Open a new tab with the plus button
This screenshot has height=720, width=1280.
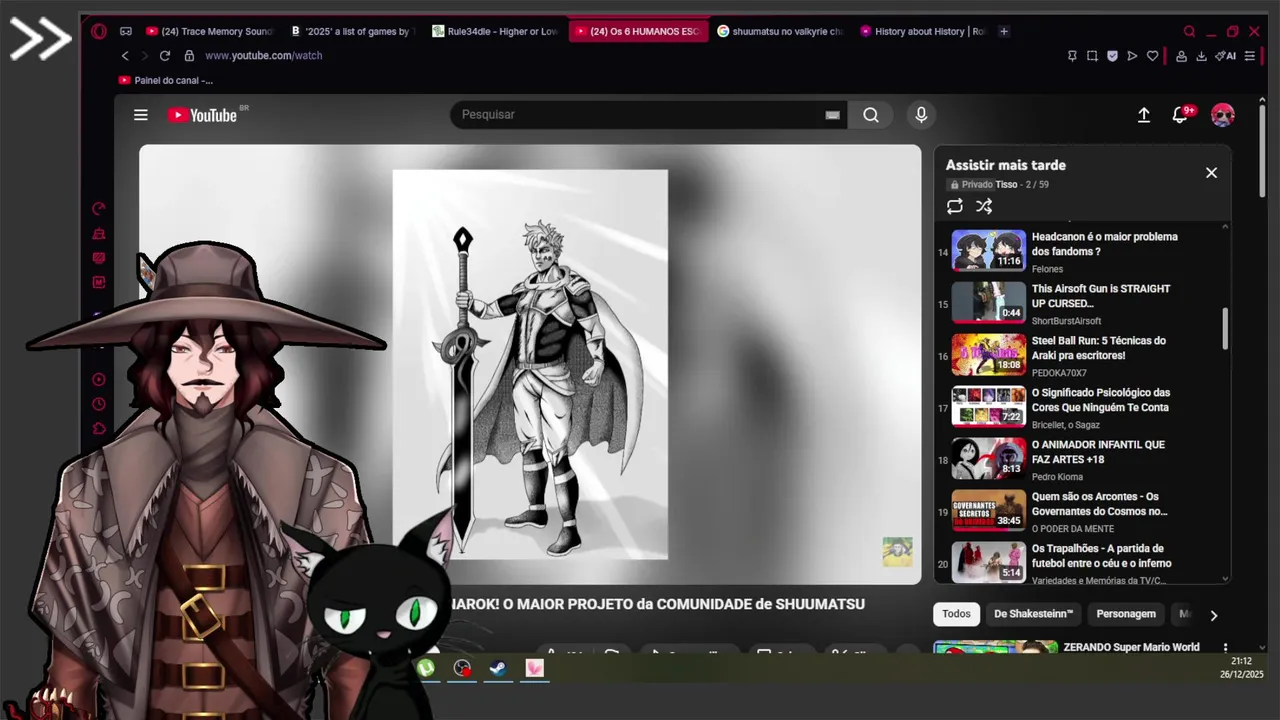(x=1004, y=31)
